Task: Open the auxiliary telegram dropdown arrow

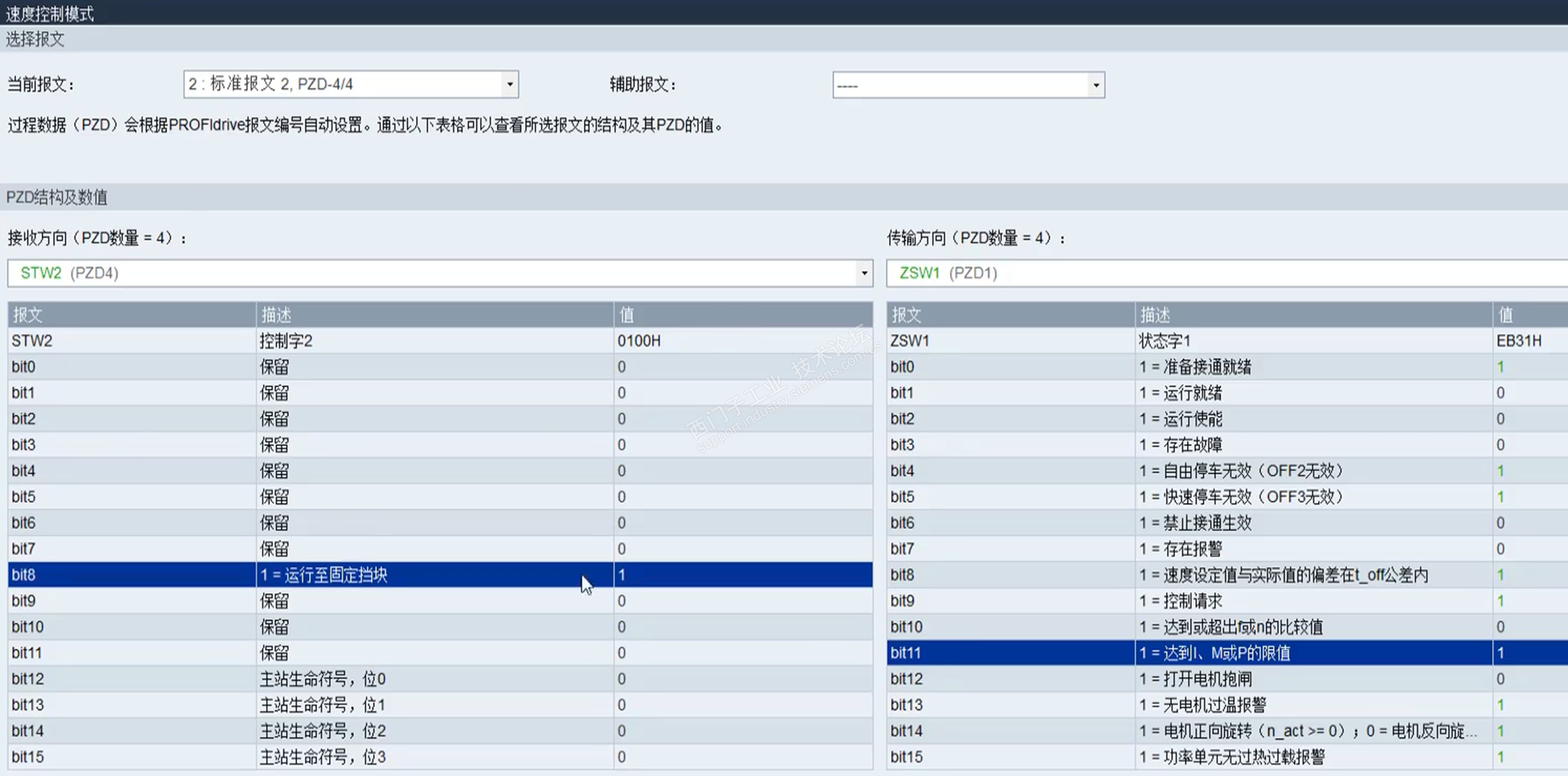Action: (1096, 85)
